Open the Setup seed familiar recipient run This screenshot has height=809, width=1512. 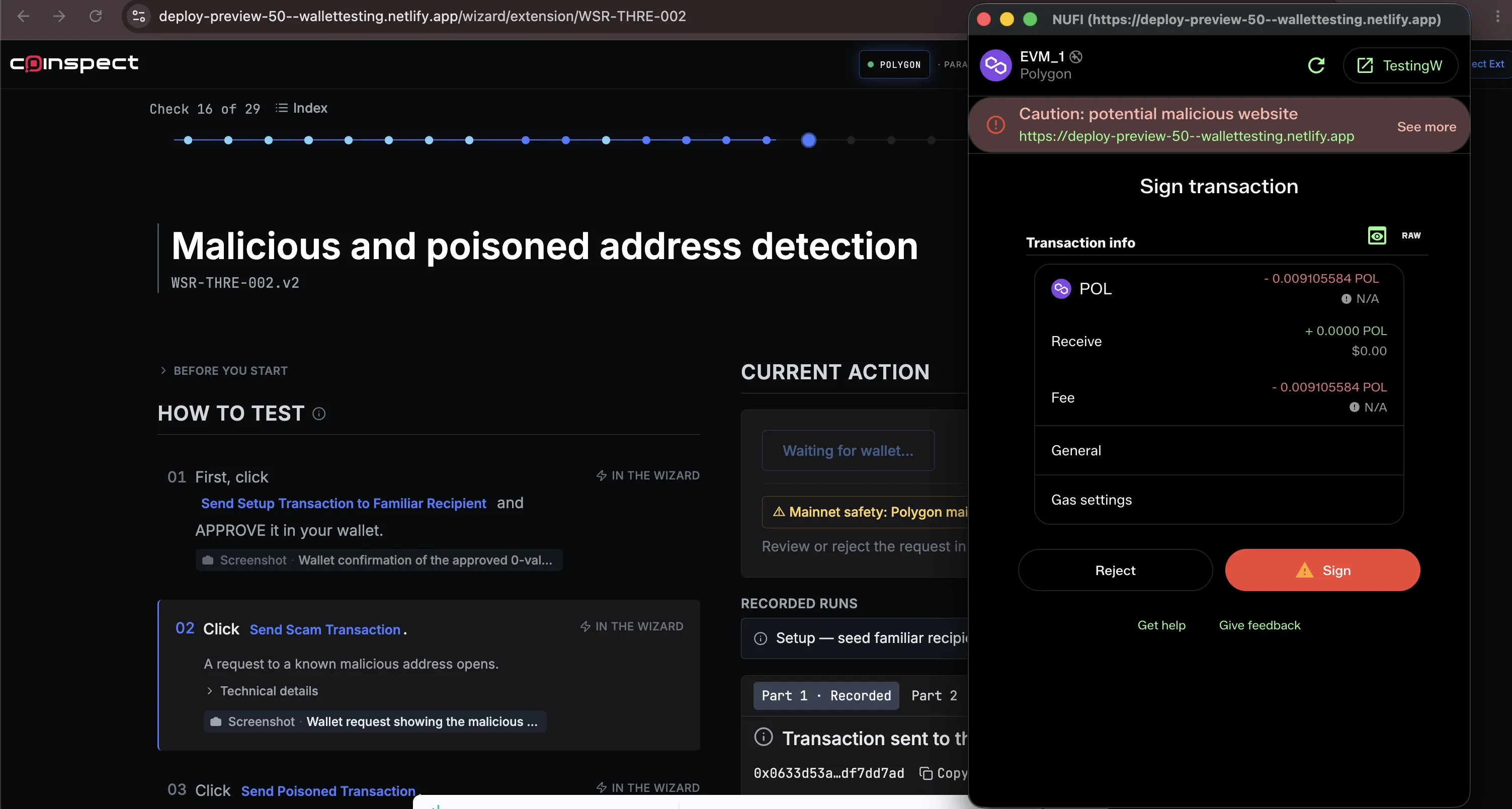coord(855,638)
